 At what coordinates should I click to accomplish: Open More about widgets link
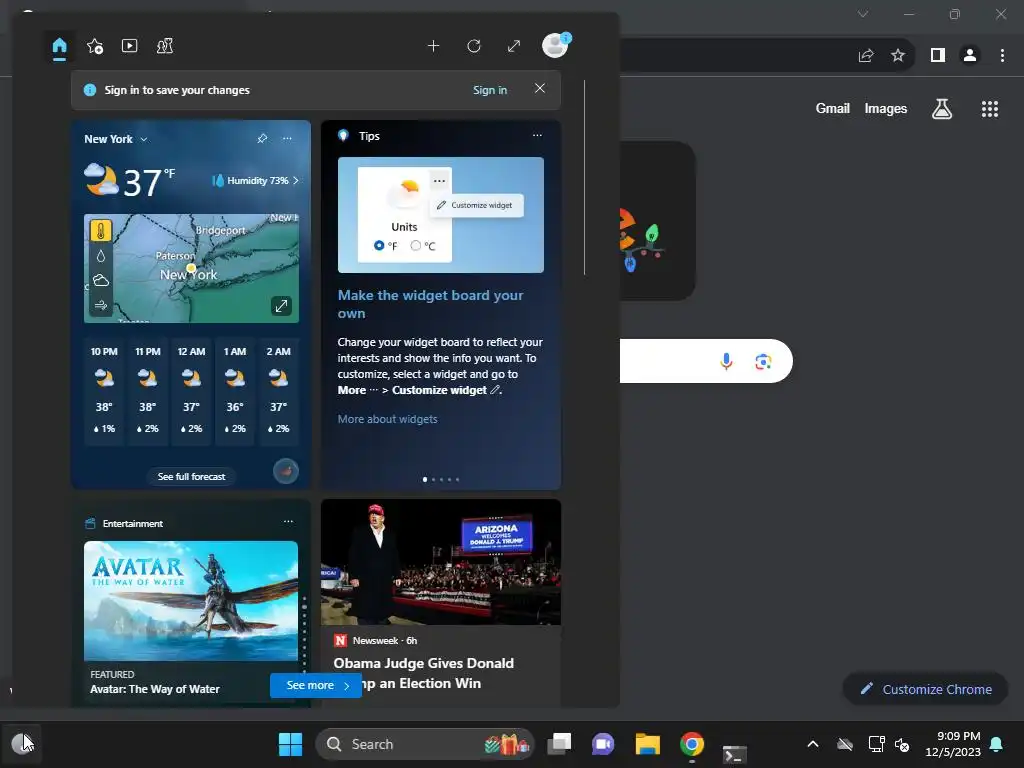coord(387,419)
